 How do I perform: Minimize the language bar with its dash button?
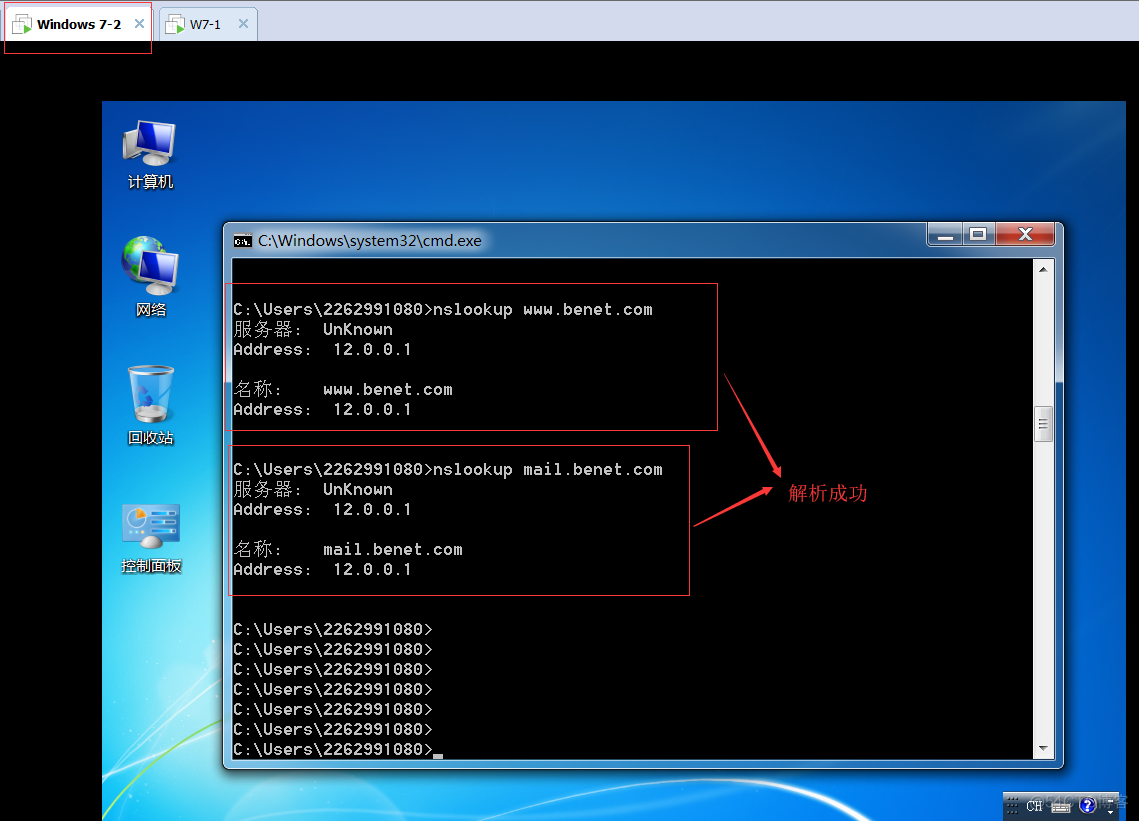[1111, 801]
